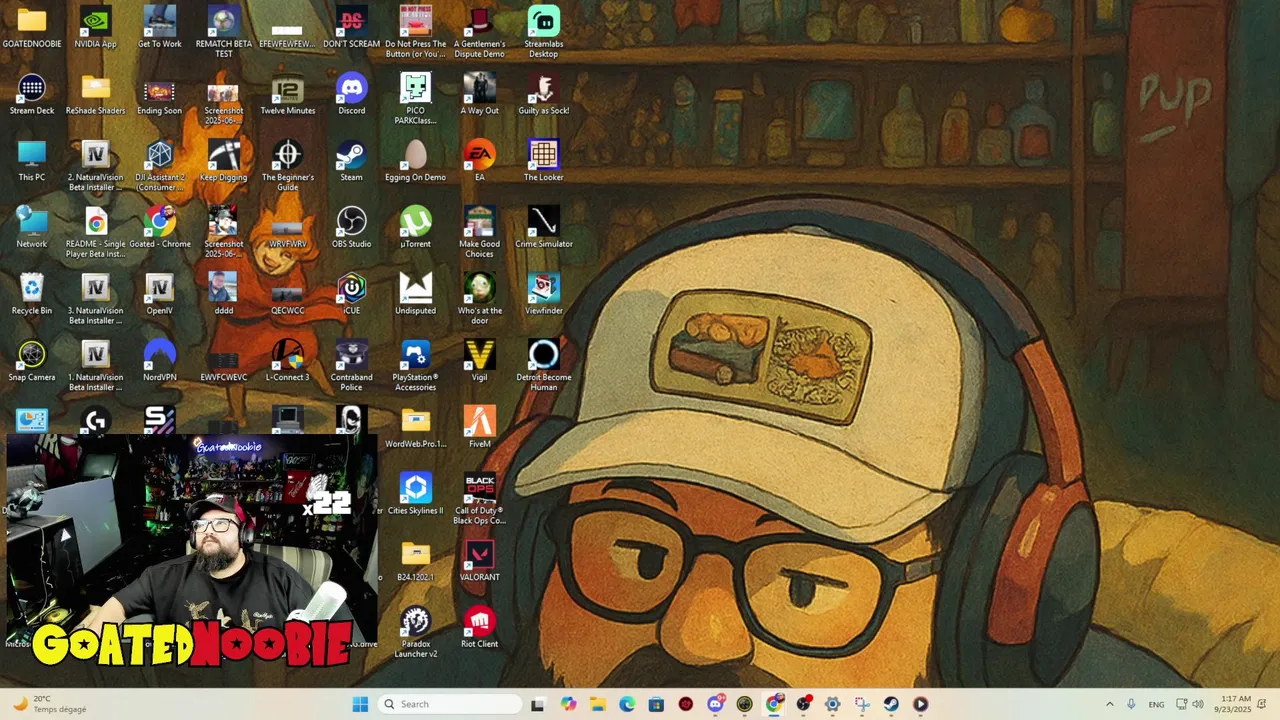This screenshot has width=1280, height=720.
Task: Click the ENG language indicator
Action: coord(1156,704)
